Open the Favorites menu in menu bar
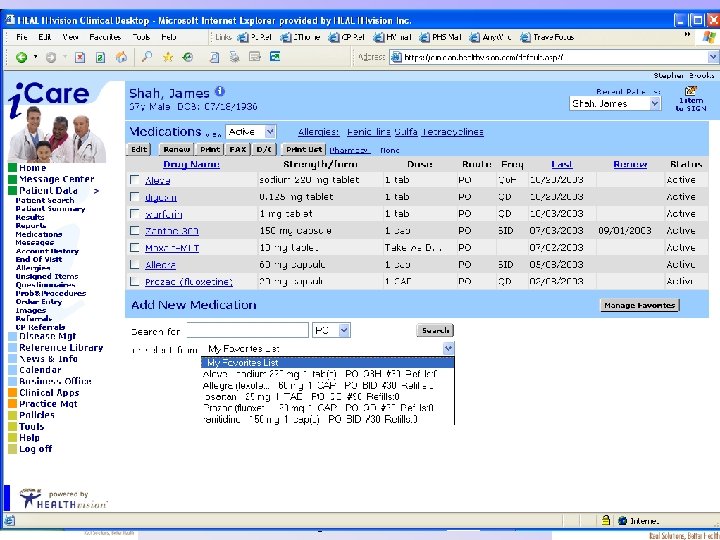The height and width of the screenshot is (540, 720). pos(104,36)
